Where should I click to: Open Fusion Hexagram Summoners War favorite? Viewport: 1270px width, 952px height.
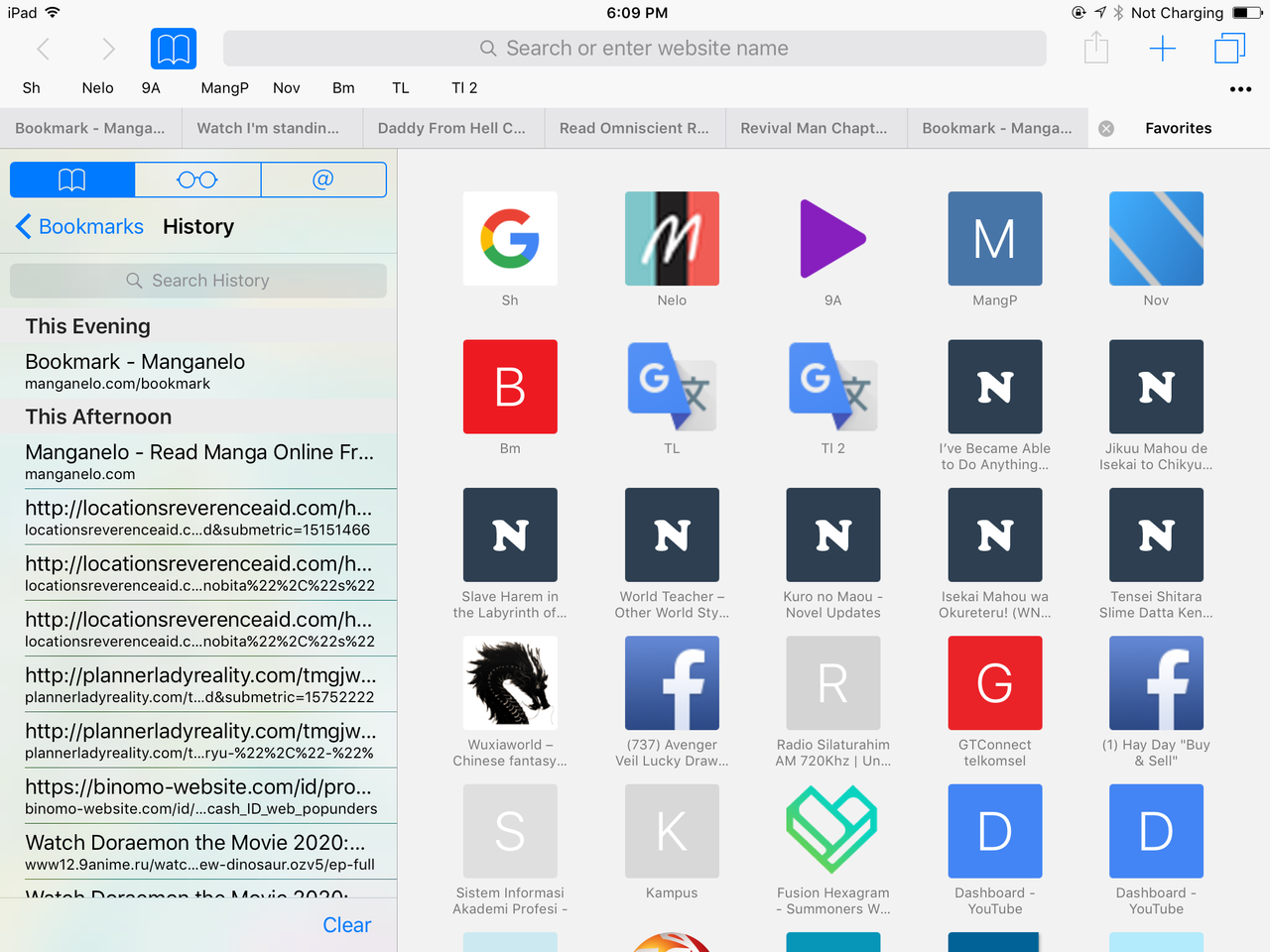pyautogui.click(x=833, y=831)
